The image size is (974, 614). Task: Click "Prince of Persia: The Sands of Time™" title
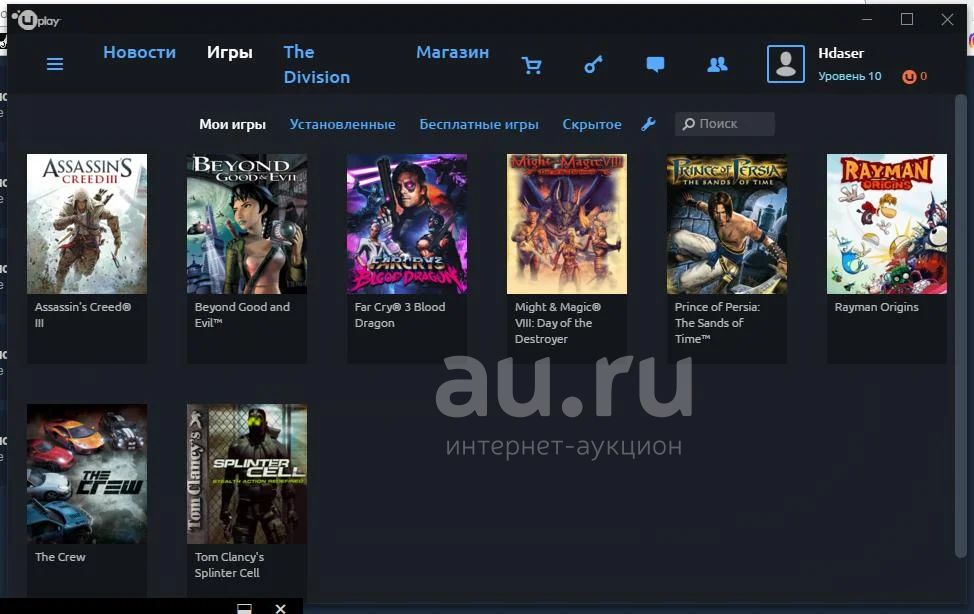tap(717, 323)
